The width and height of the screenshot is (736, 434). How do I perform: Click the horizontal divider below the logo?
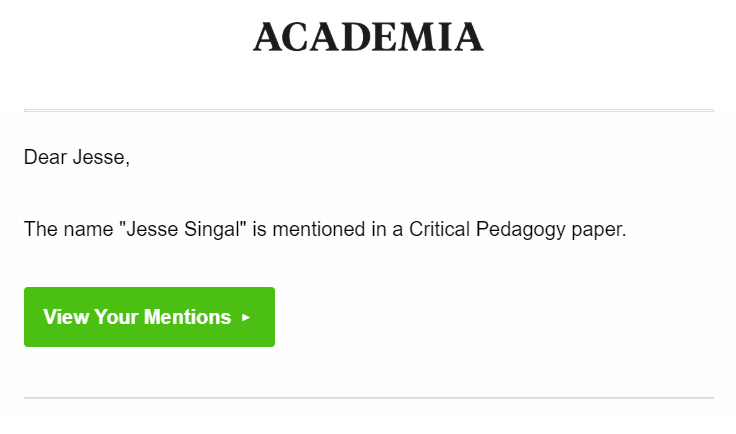click(368, 110)
